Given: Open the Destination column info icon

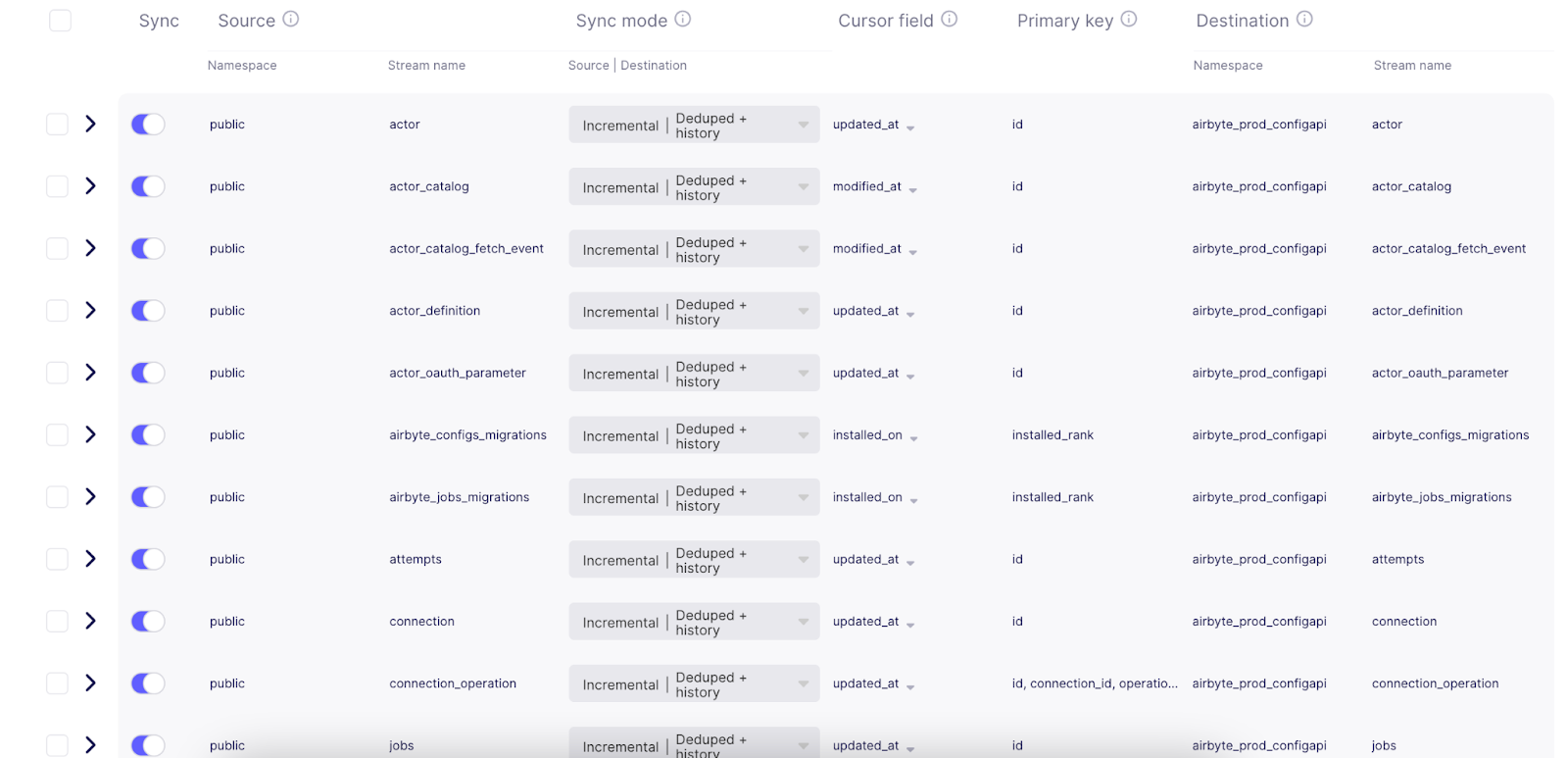Looking at the screenshot, I should 1304,19.
